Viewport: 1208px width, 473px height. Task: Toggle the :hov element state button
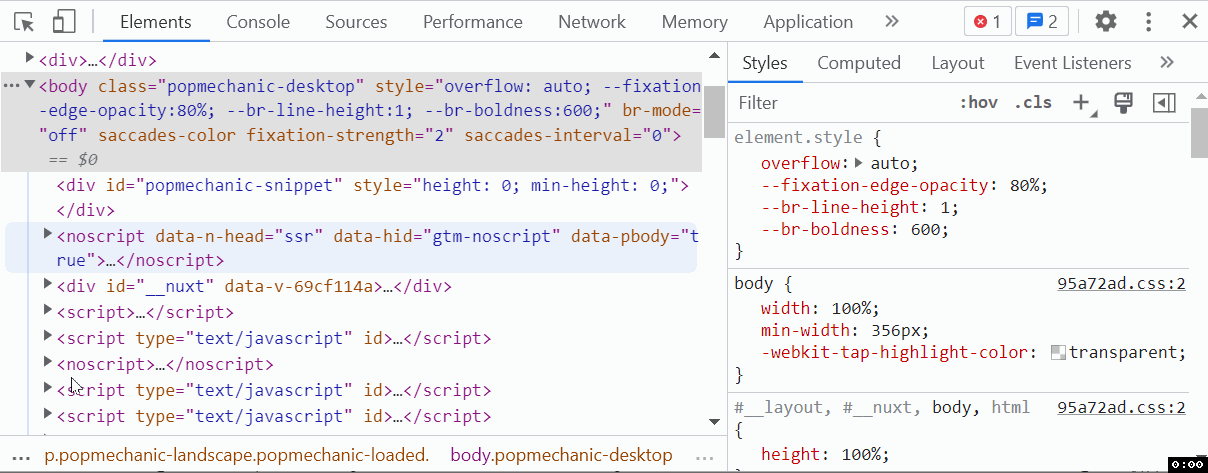[x=978, y=102]
